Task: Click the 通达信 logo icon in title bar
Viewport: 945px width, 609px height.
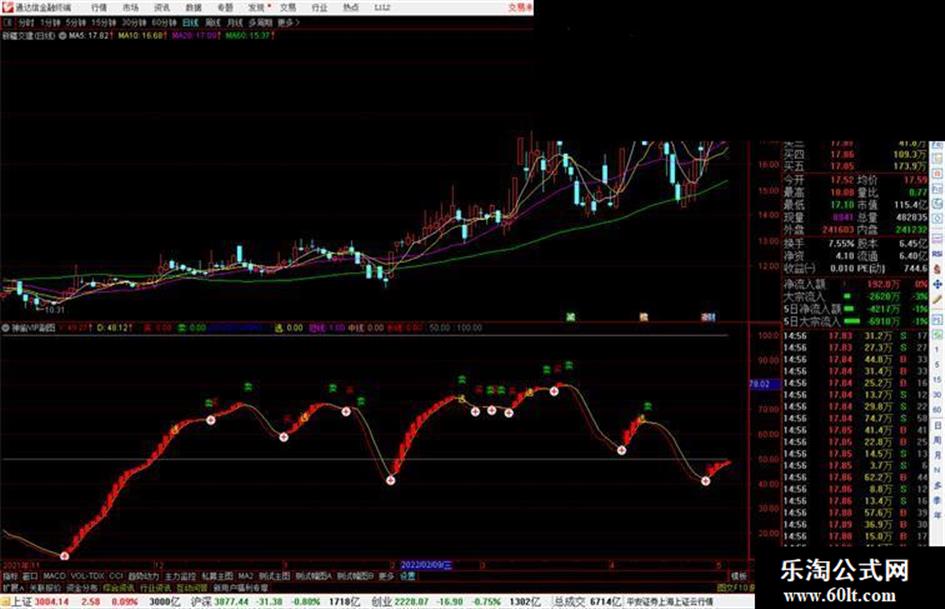Action: tap(7, 7)
